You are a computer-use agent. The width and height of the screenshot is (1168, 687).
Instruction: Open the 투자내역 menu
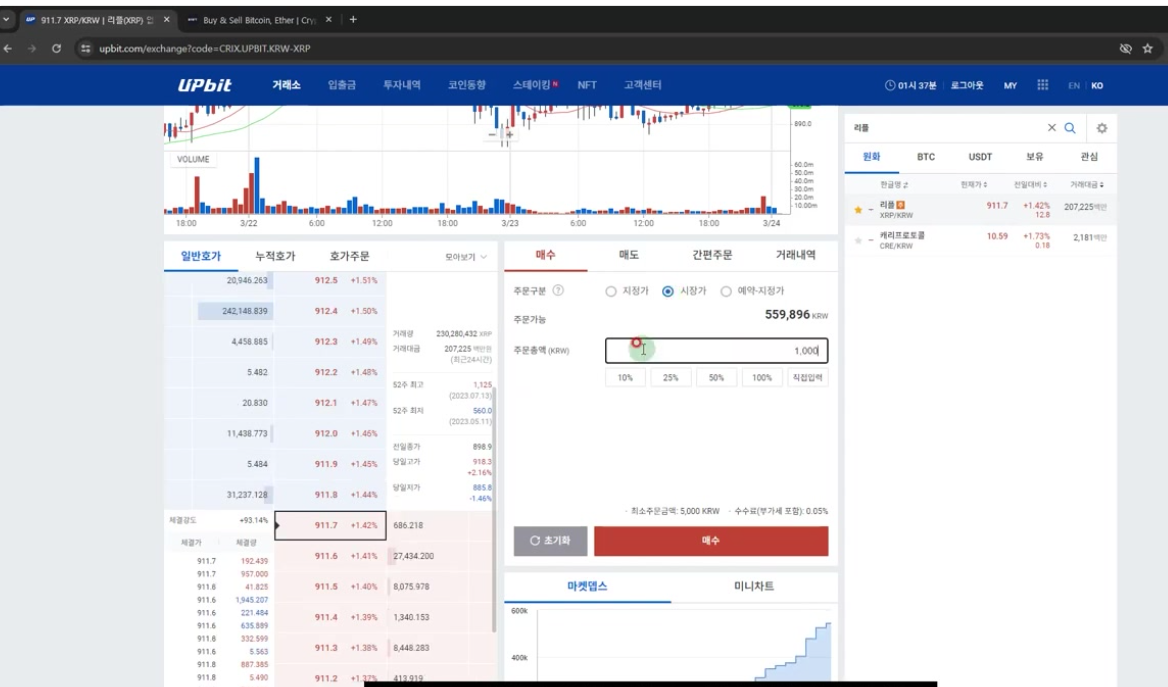[402, 85]
